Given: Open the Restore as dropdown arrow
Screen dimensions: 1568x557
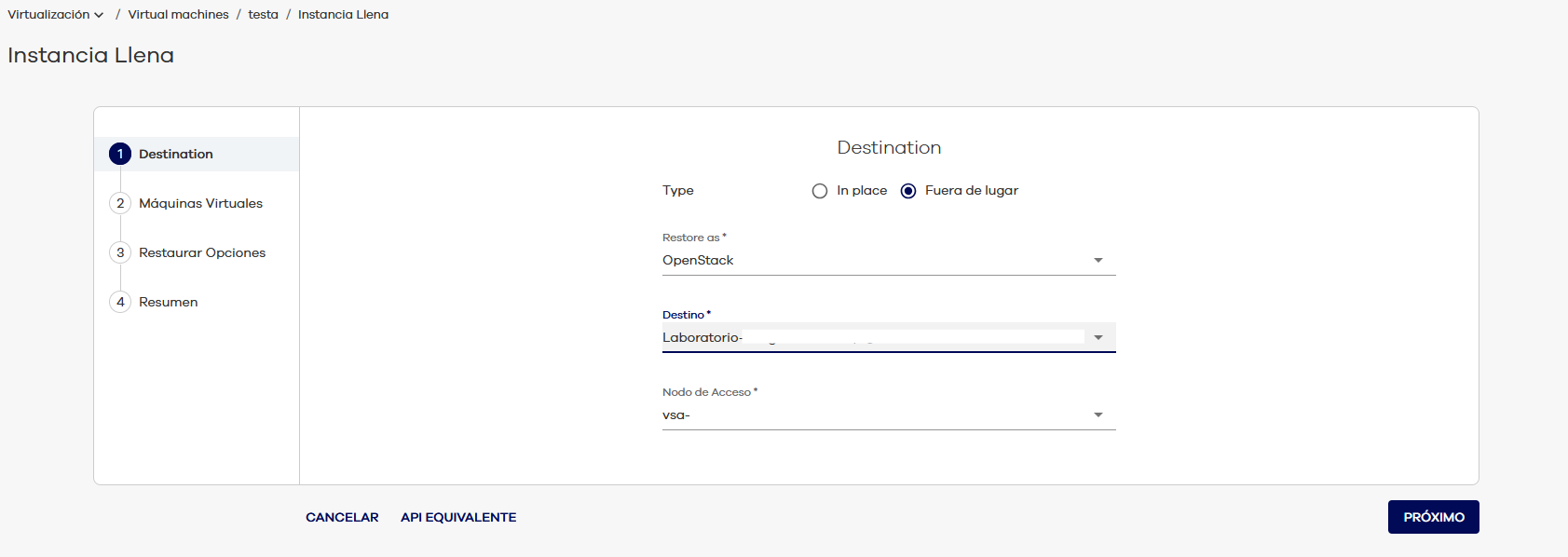Looking at the screenshot, I should (x=1098, y=261).
